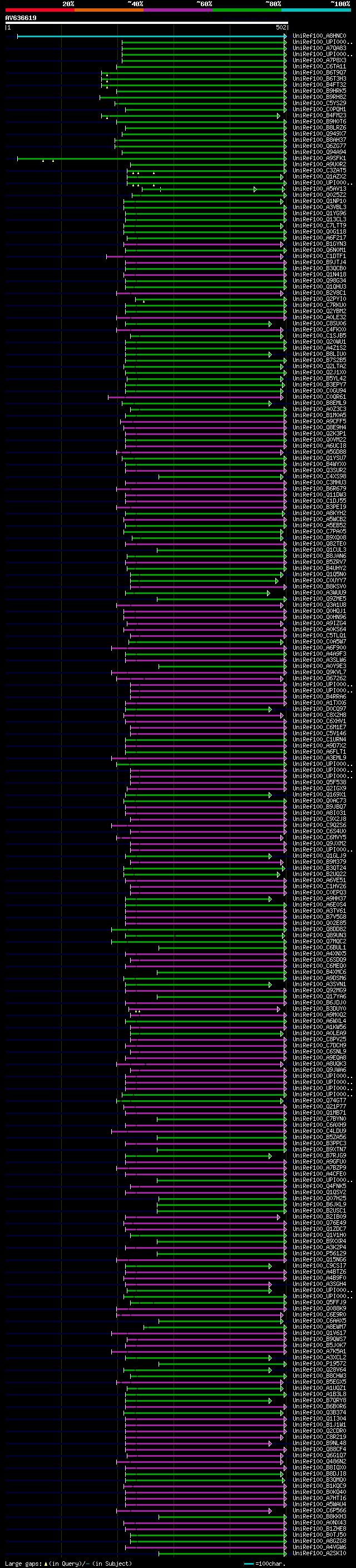The height and width of the screenshot is (1568, 356).
Task: Click the query name AV636619
Action: point(21,18)
